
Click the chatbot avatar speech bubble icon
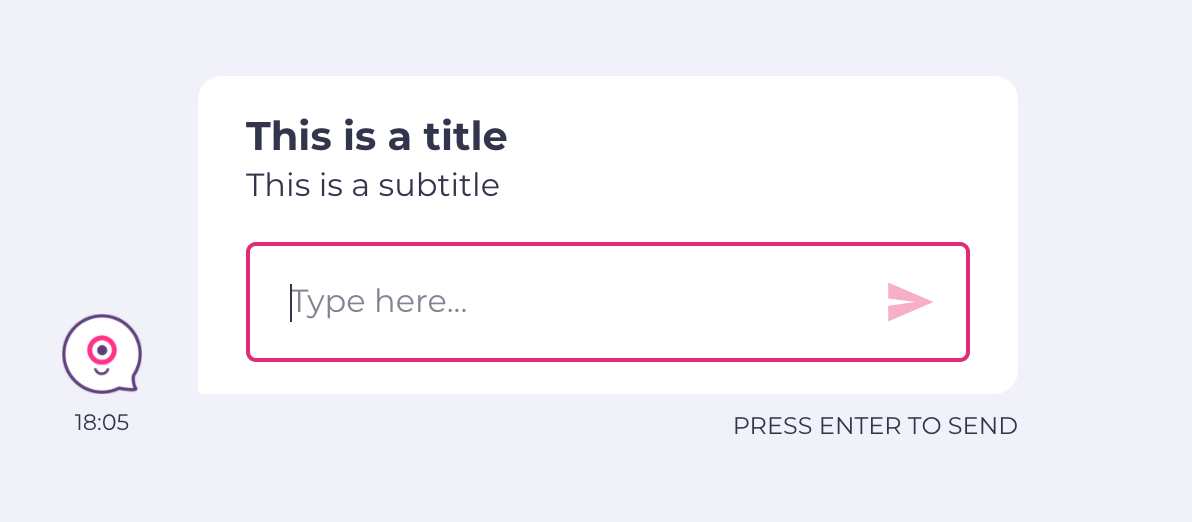coord(102,354)
